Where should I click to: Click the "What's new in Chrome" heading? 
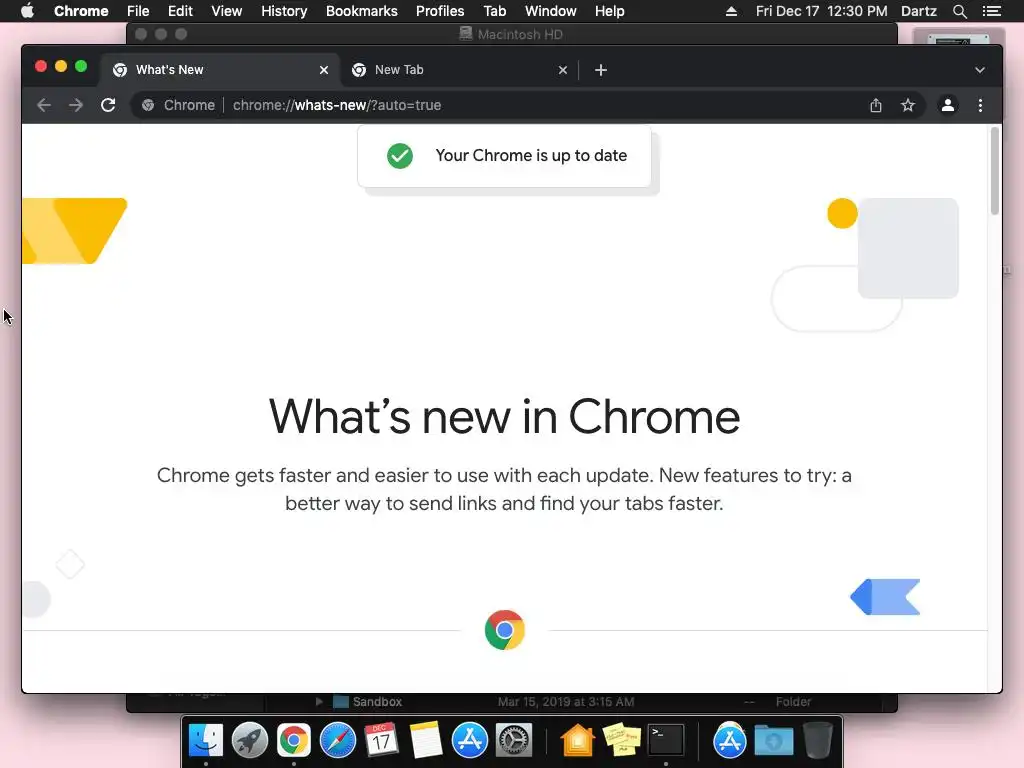[504, 417]
